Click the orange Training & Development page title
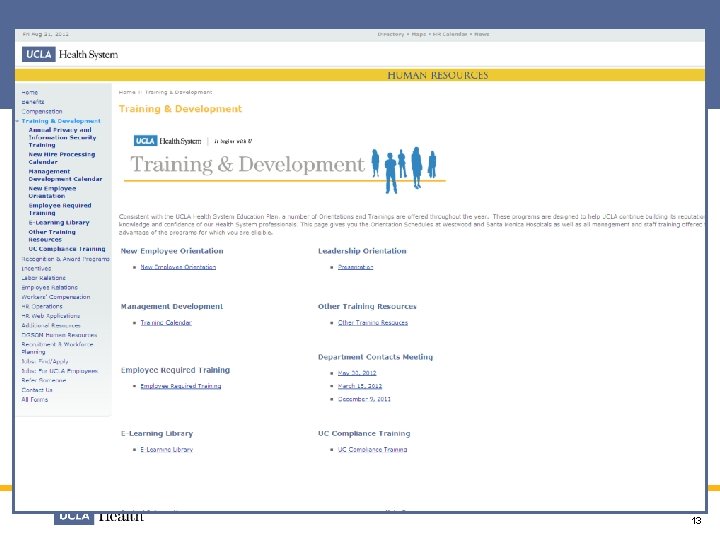The image size is (720, 540). point(180,109)
